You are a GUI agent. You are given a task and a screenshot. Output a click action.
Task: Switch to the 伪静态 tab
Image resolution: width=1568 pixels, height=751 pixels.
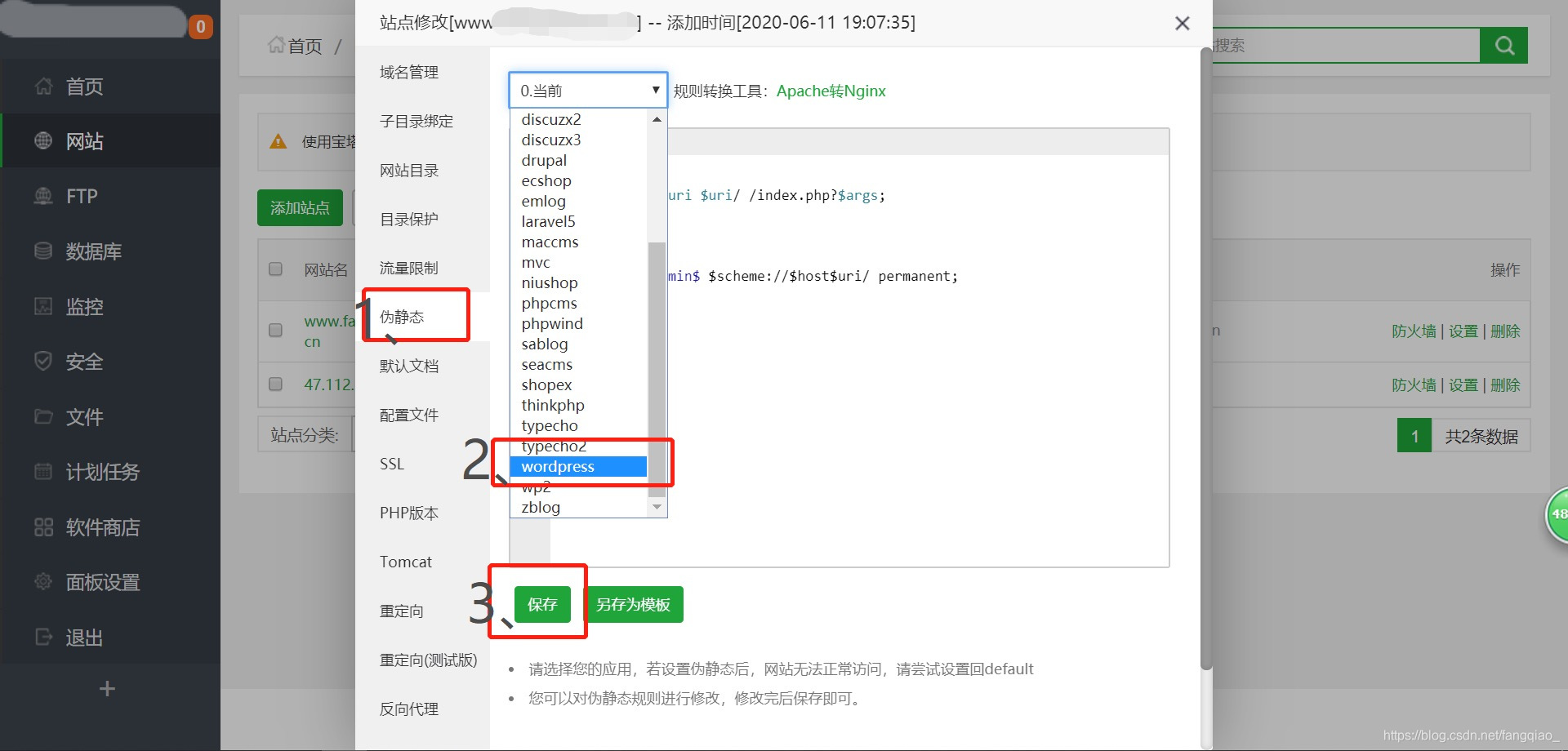point(402,317)
